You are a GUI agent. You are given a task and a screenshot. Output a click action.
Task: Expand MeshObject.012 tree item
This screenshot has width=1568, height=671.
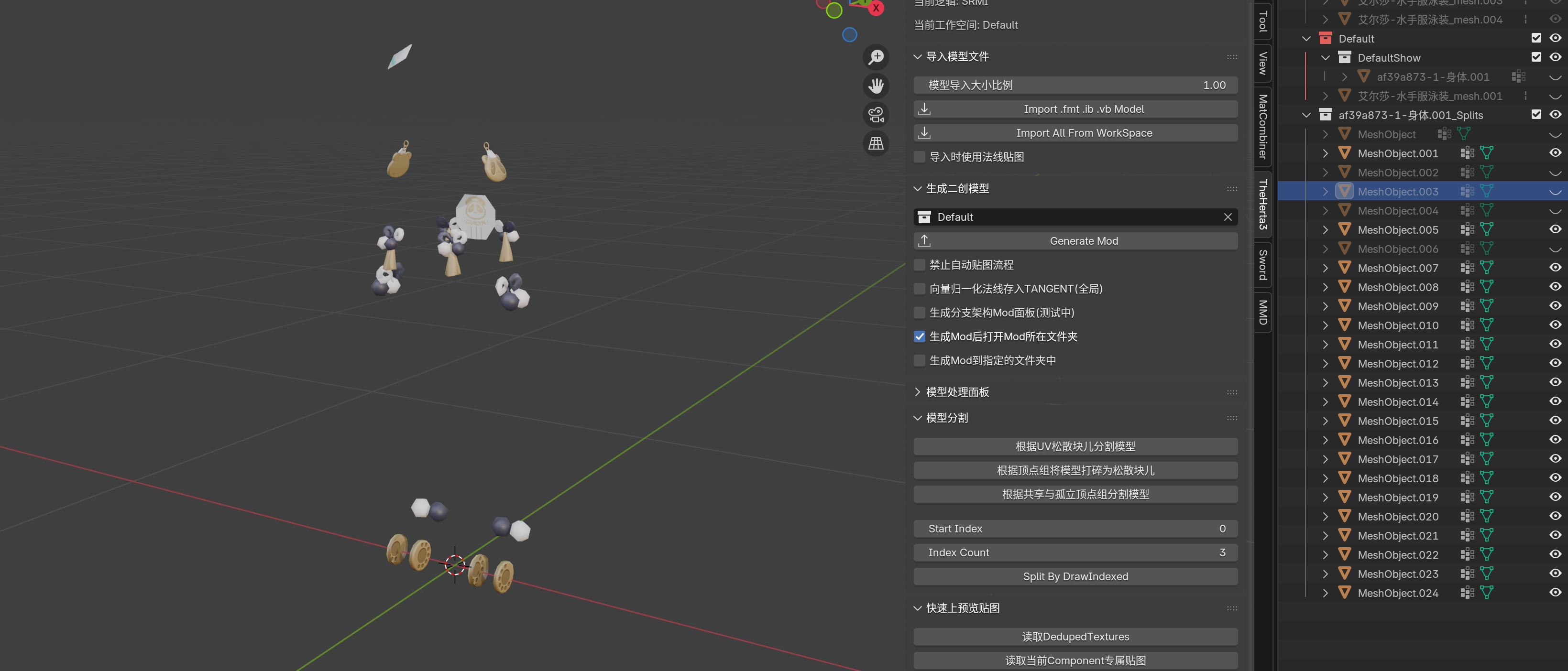[x=1325, y=364]
